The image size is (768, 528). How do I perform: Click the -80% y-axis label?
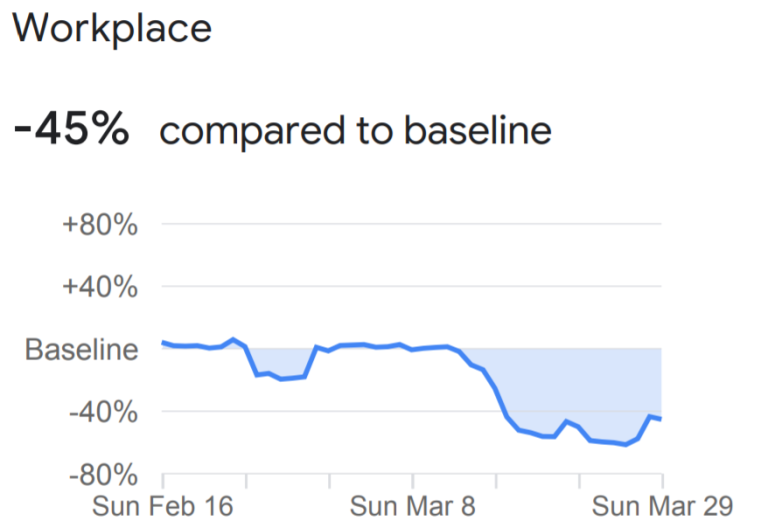point(101,474)
